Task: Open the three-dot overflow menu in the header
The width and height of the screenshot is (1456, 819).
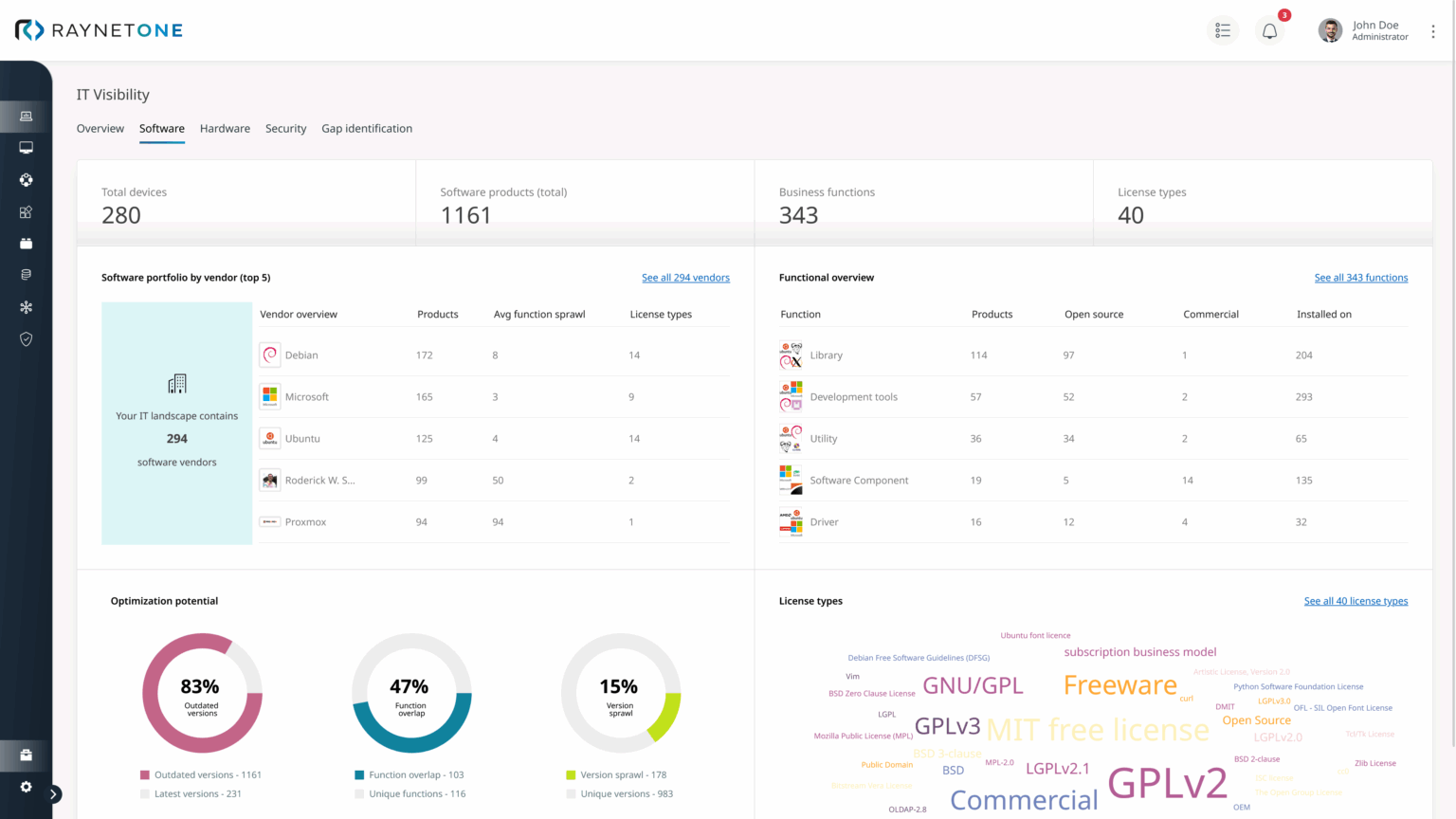Action: 1433,30
